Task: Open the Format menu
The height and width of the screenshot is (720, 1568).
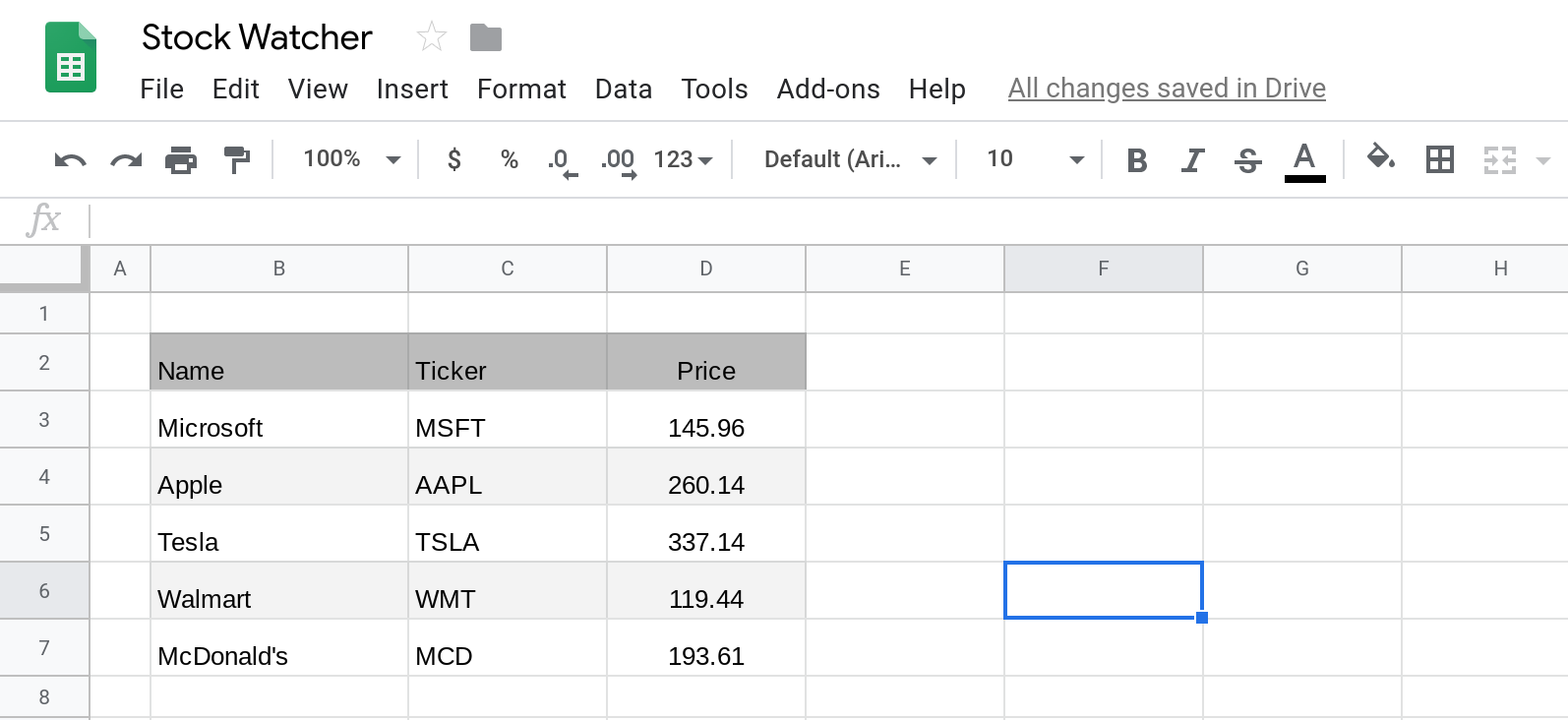Action: click(x=521, y=89)
